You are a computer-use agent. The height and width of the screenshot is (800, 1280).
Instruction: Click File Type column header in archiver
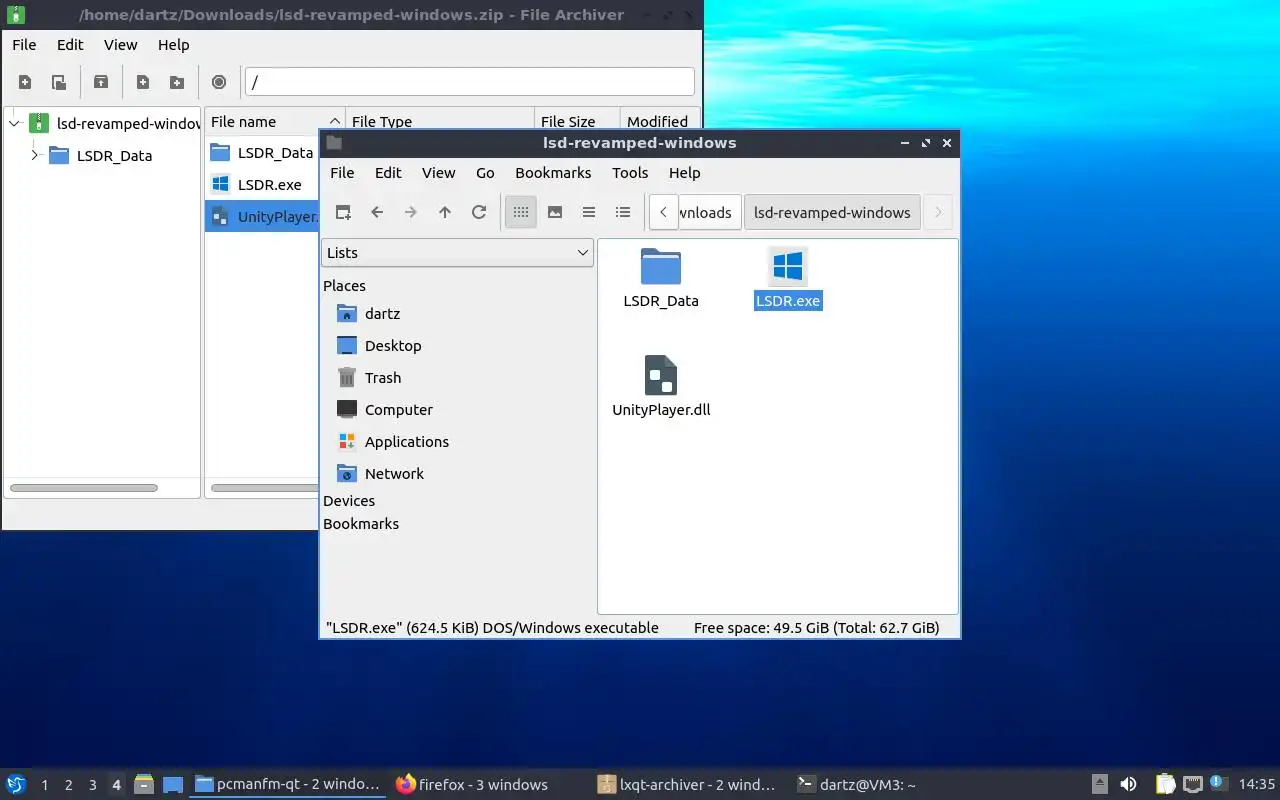click(439, 121)
